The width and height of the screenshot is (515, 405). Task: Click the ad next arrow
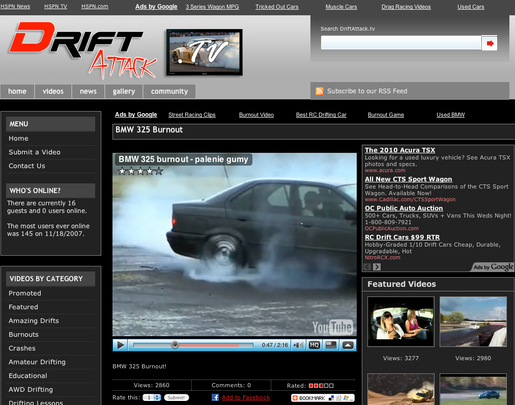[377, 267]
